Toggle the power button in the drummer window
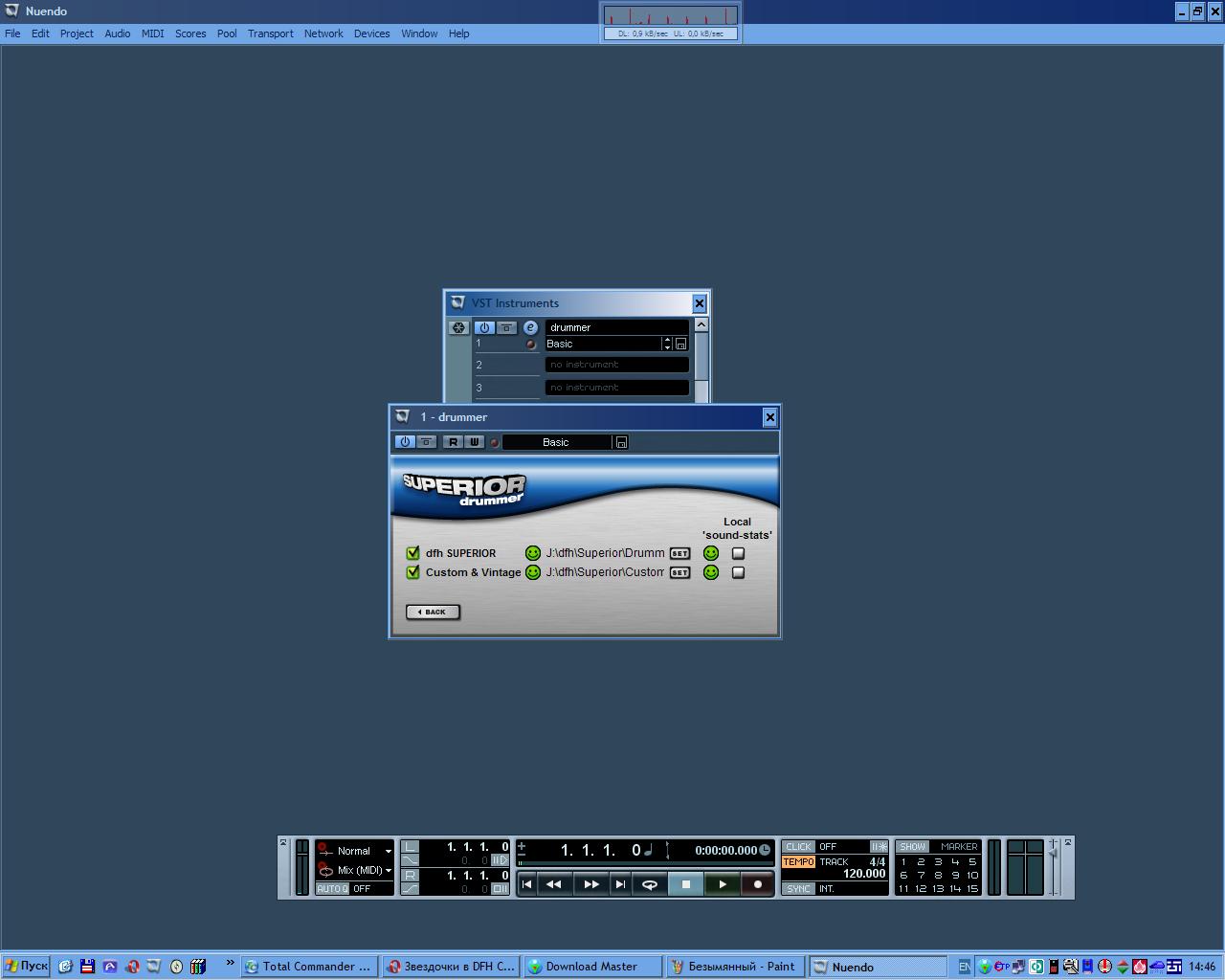The image size is (1225, 980). [405, 442]
